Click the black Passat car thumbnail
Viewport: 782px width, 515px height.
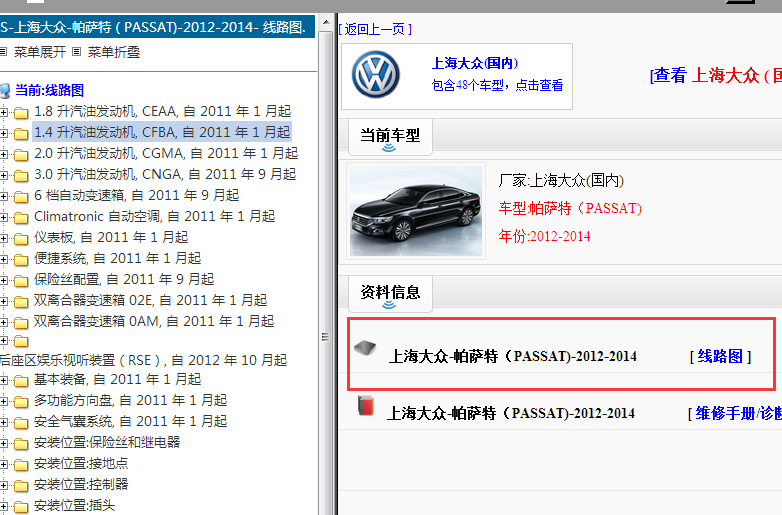coord(416,211)
